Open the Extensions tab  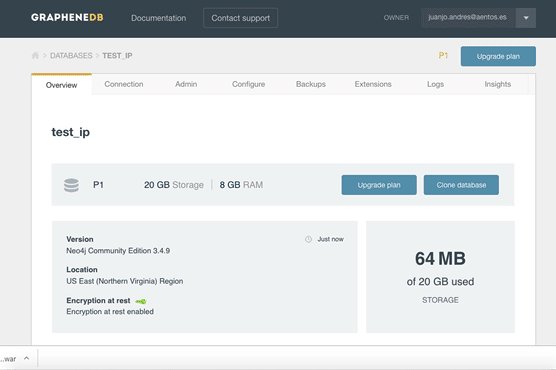(x=373, y=84)
